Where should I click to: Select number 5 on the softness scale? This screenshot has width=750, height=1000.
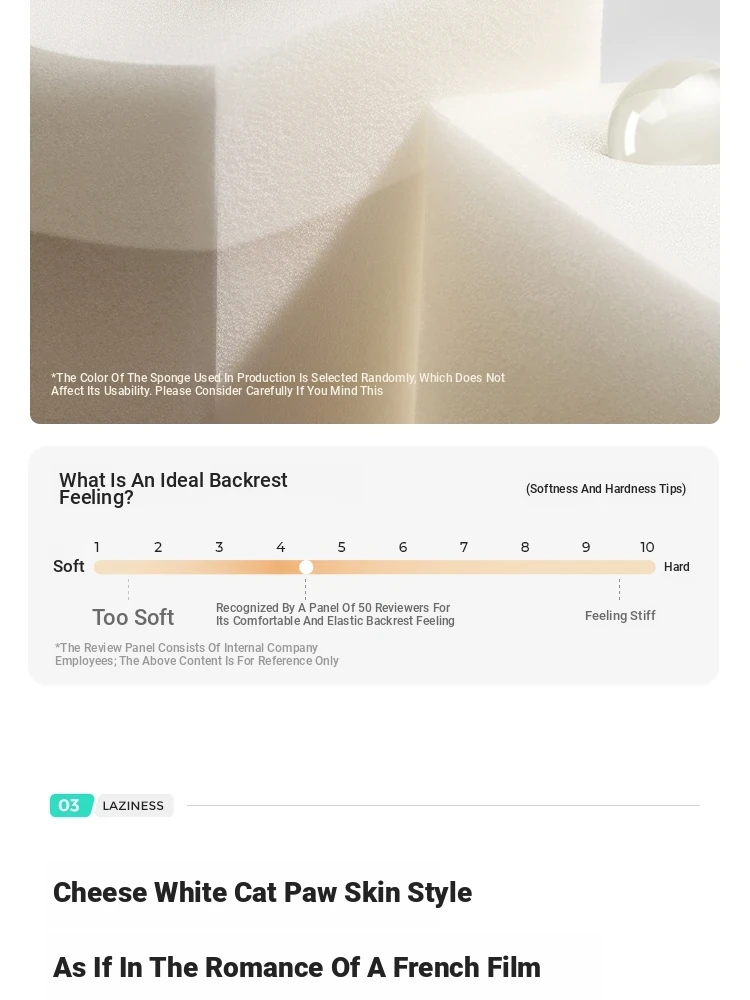(x=342, y=547)
